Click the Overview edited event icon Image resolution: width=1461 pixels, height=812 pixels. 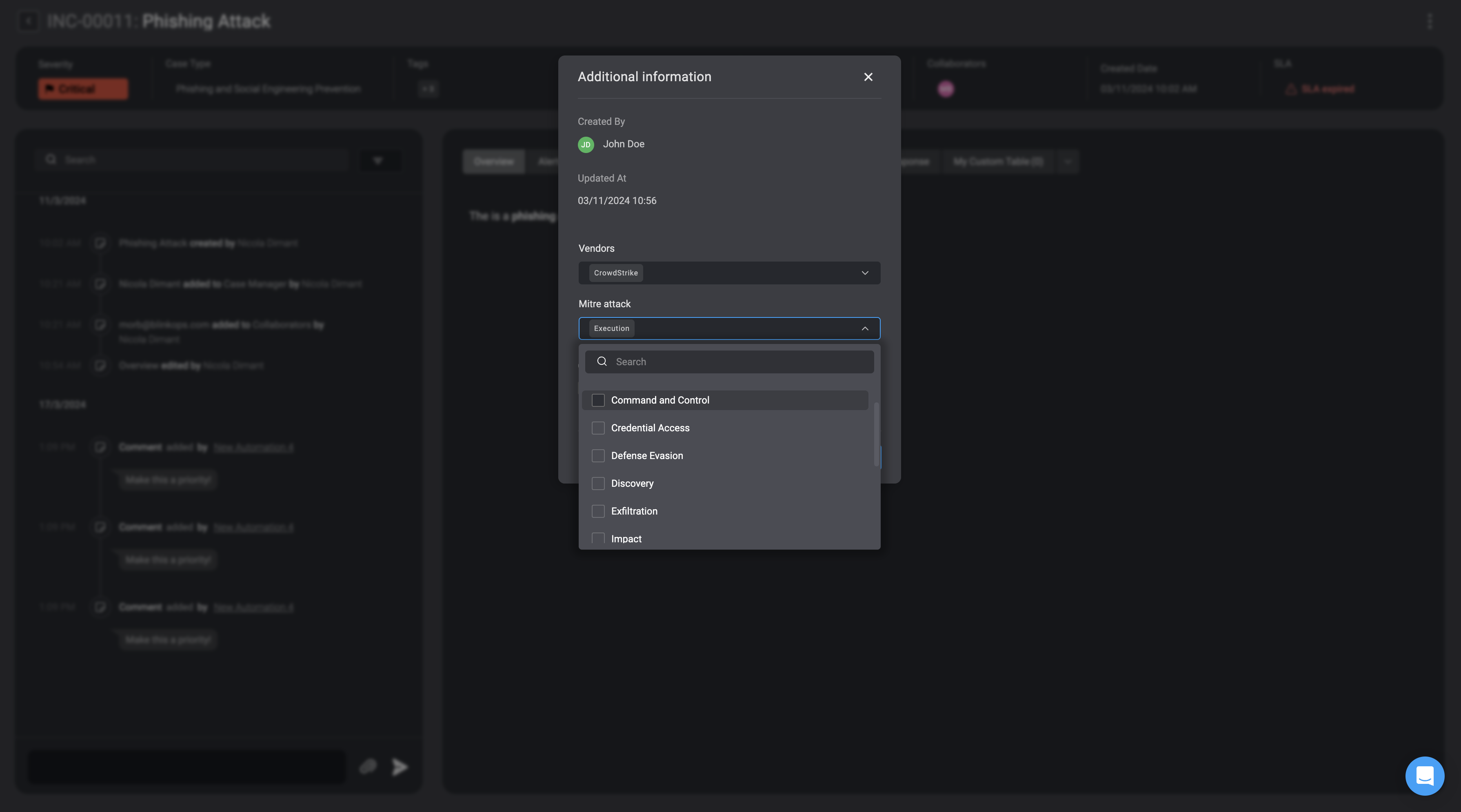tap(100, 366)
